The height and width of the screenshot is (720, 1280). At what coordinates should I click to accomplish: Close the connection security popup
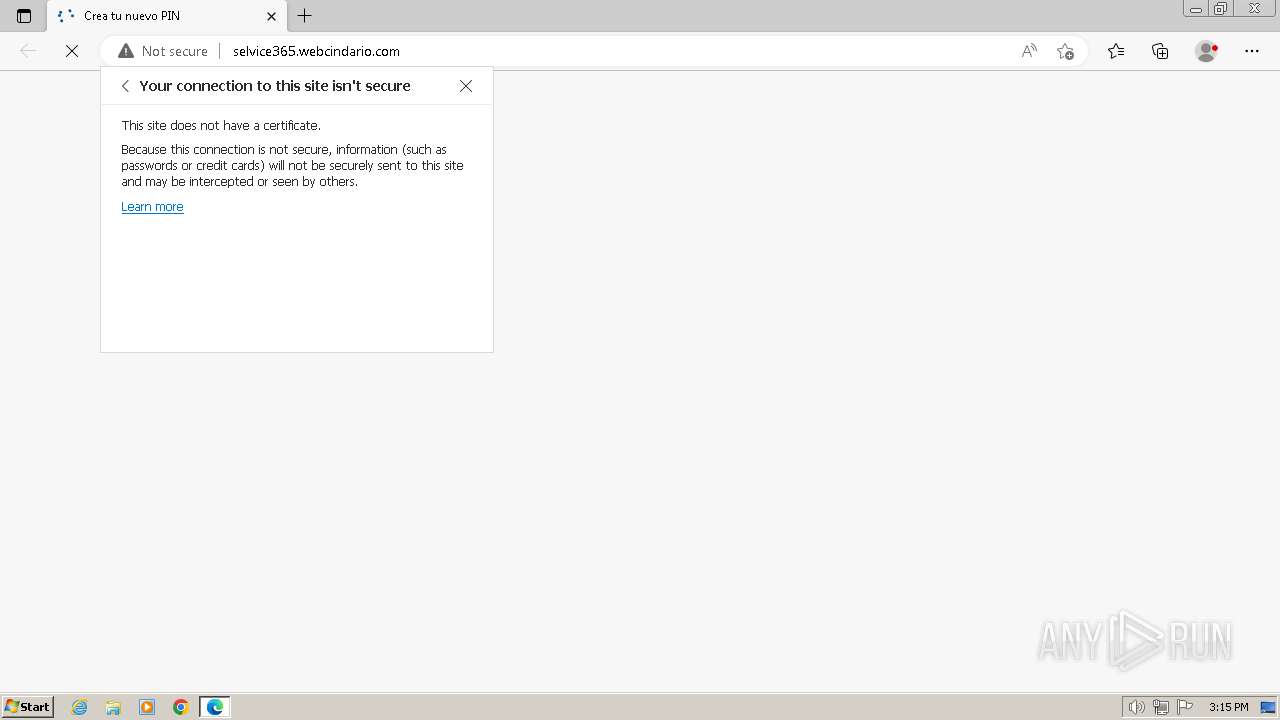click(x=466, y=86)
